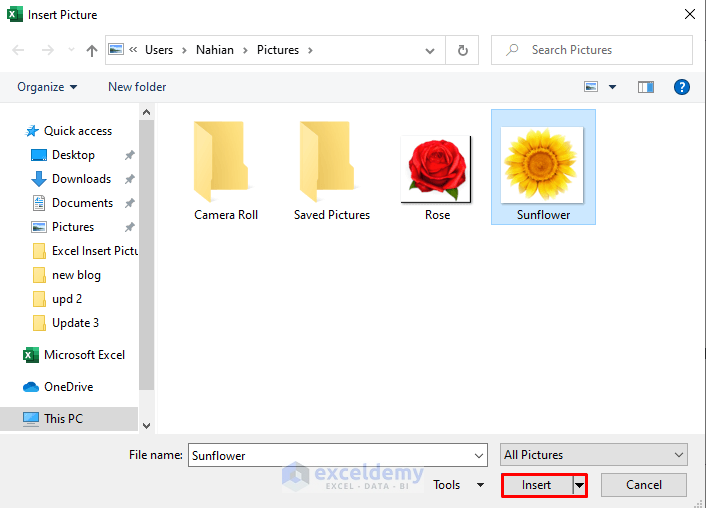This screenshot has height=508, width=706.
Task: Open the previous locations address dropdown
Action: click(430, 50)
